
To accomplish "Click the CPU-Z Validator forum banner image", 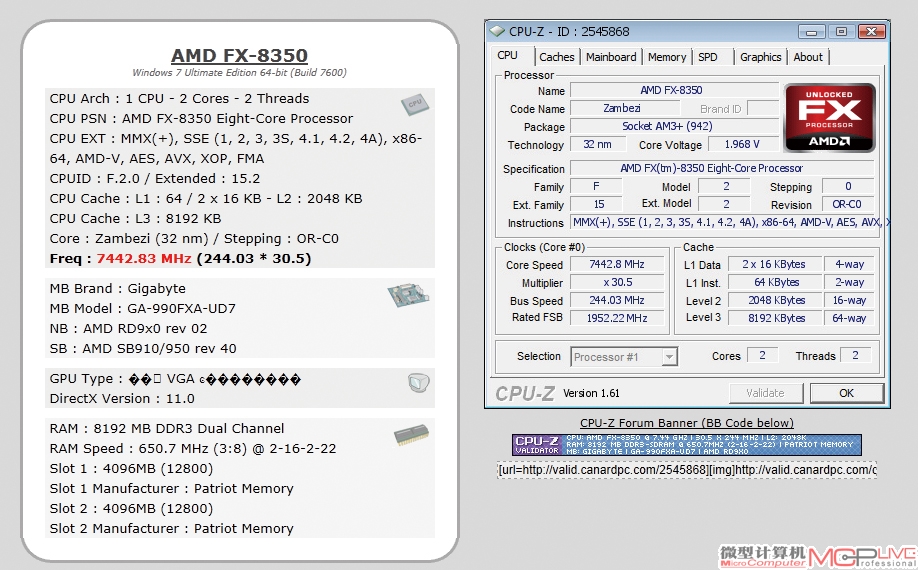I will (687, 445).
